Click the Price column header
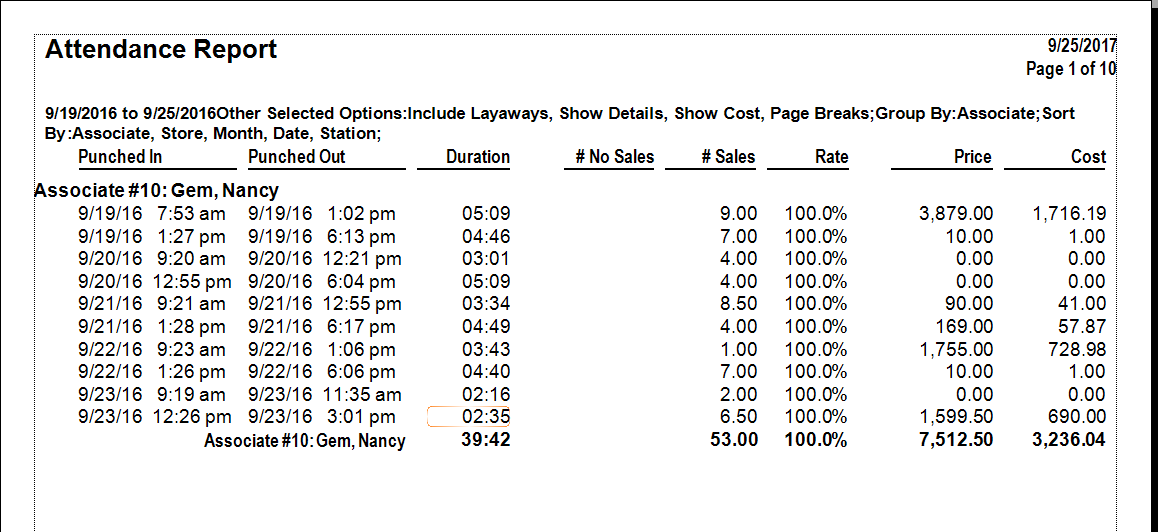The width and height of the screenshot is (1158, 532). (972, 157)
